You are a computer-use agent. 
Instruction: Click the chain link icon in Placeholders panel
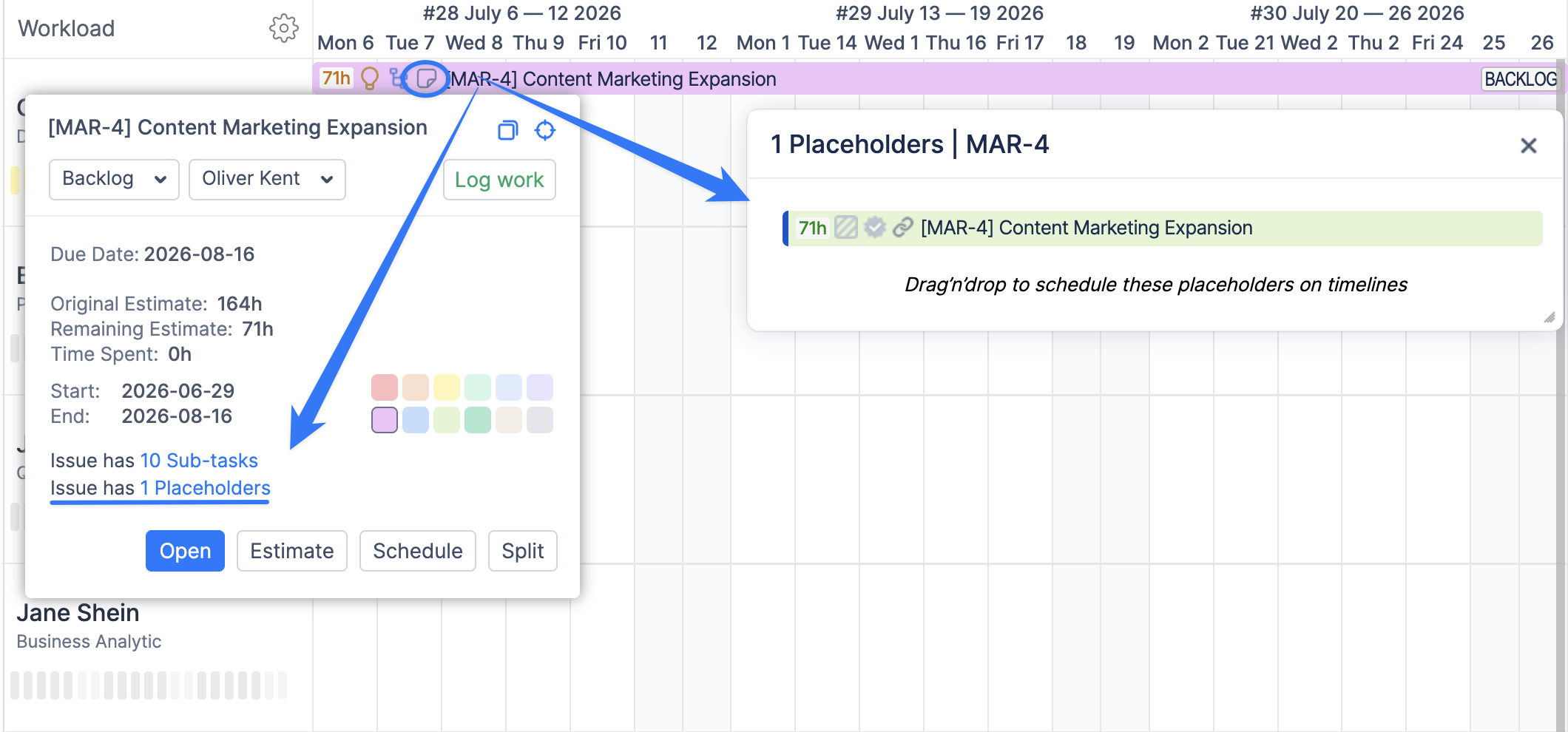pyautogui.click(x=902, y=227)
